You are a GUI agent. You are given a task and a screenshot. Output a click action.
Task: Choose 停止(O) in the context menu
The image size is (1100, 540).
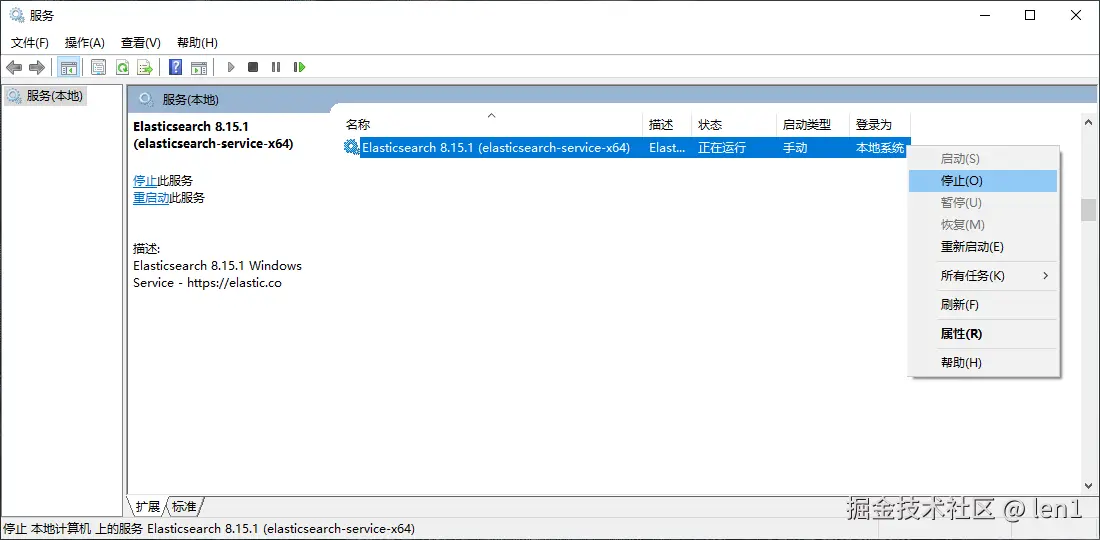point(983,180)
